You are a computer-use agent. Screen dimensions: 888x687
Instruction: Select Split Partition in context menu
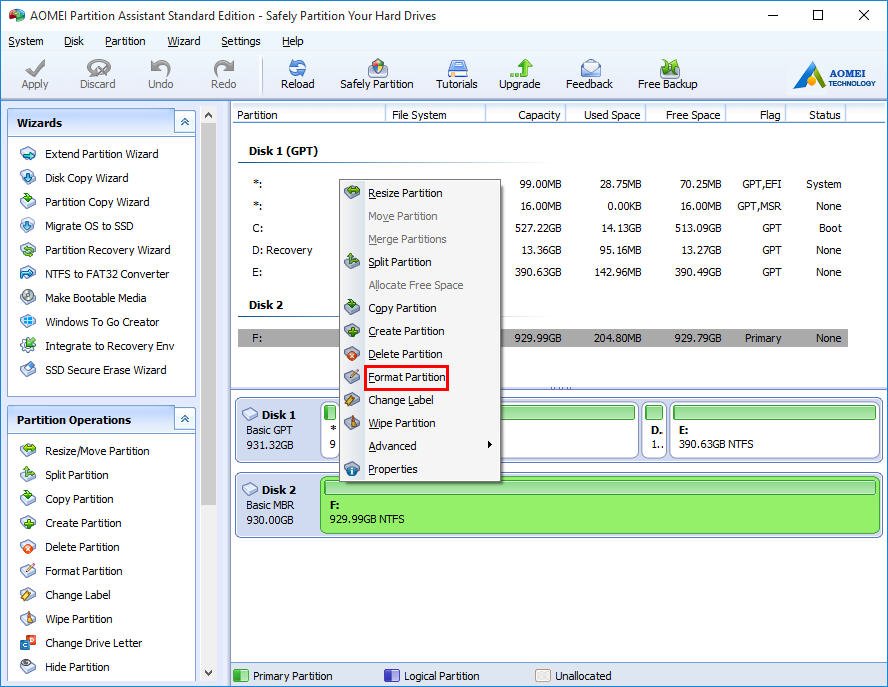click(x=420, y=262)
